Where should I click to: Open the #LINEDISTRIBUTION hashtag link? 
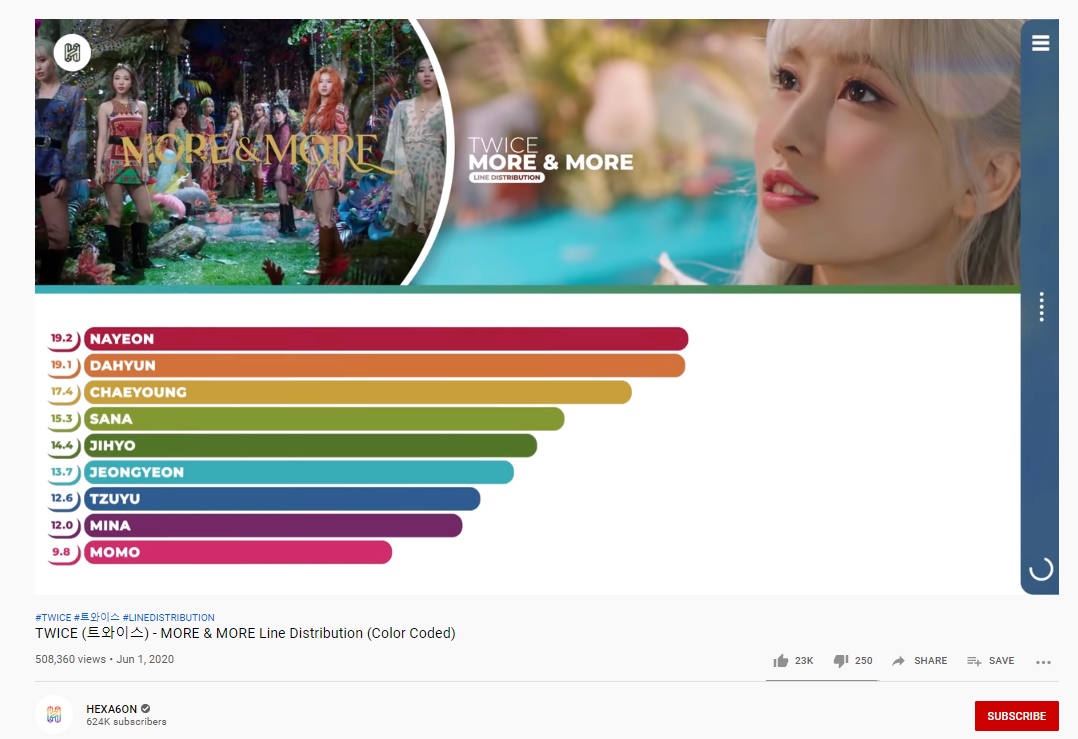[x=168, y=617]
